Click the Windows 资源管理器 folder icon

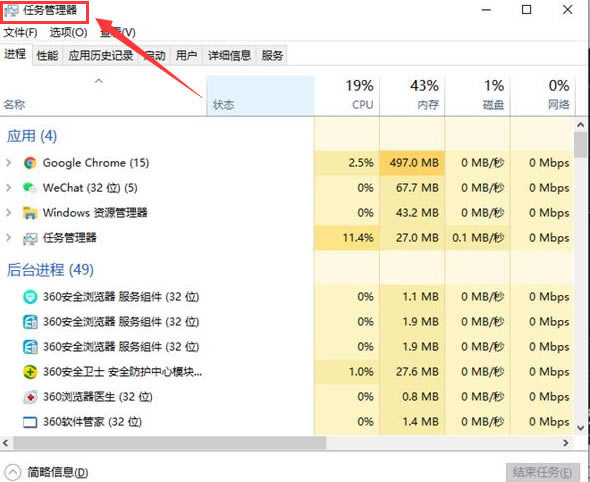[x=30, y=213]
